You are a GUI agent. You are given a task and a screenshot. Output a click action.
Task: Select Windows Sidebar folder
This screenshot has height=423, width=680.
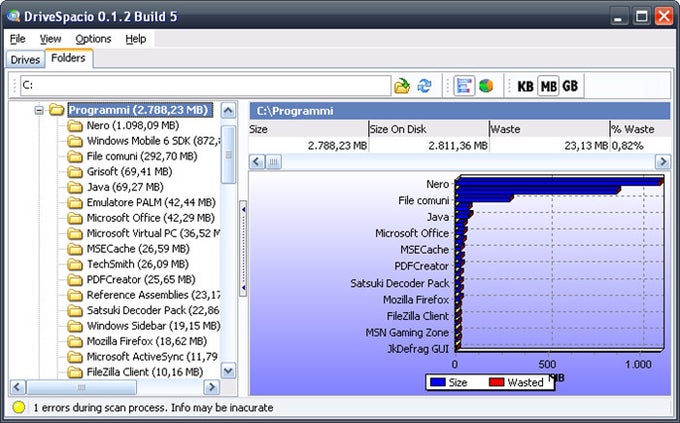coord(154,326)
